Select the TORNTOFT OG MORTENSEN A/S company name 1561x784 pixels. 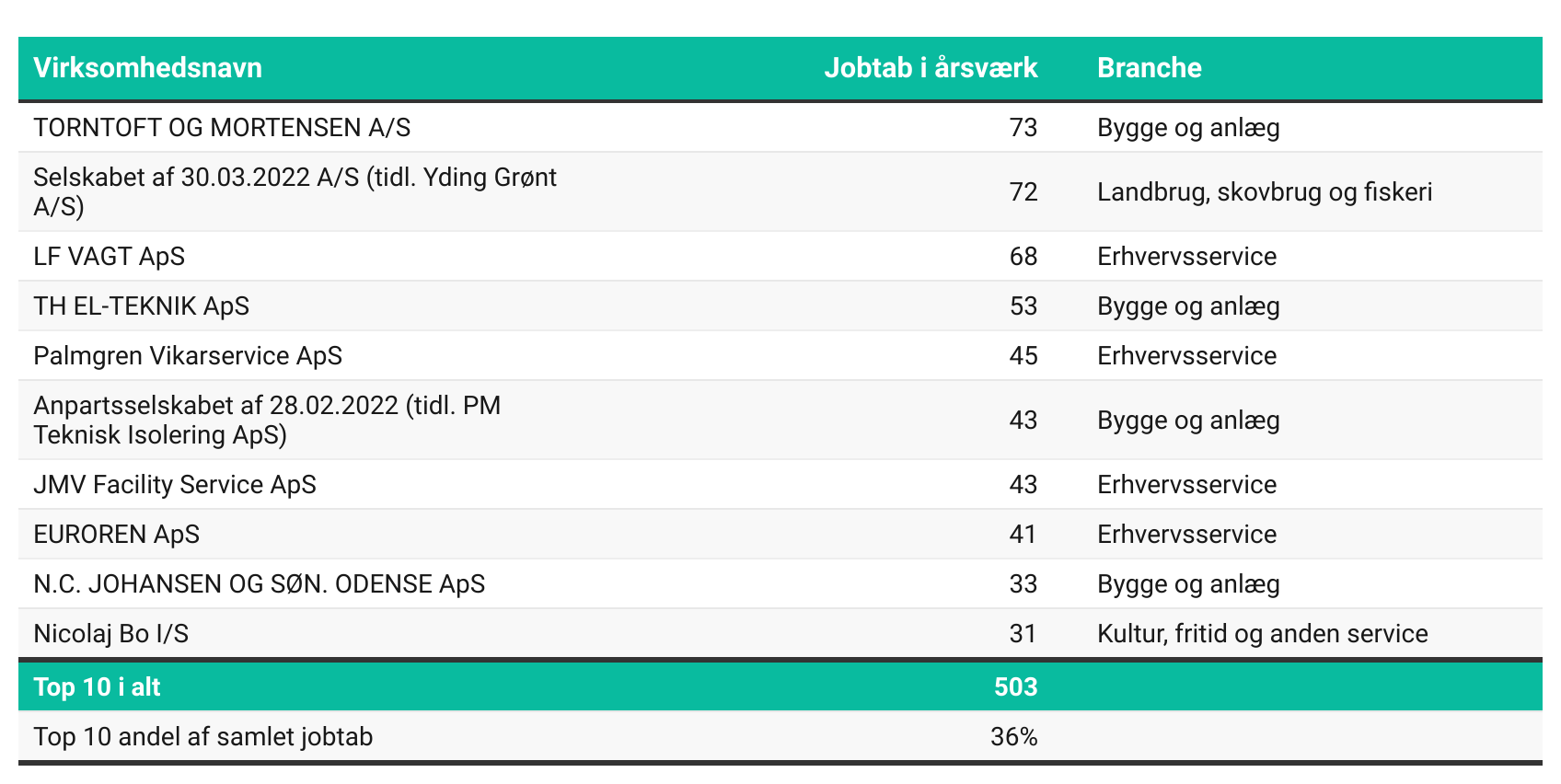(222, 128)
